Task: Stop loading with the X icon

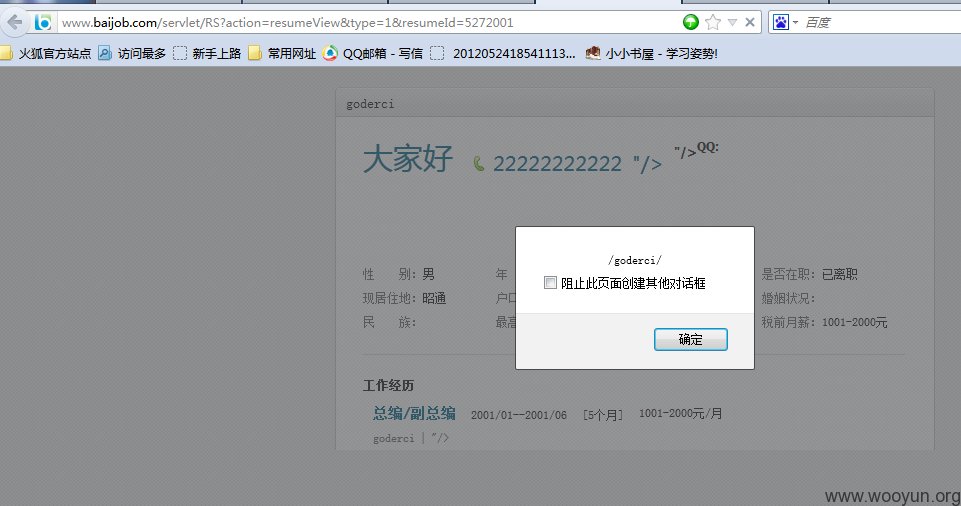Action: click(x=750, y=23)
